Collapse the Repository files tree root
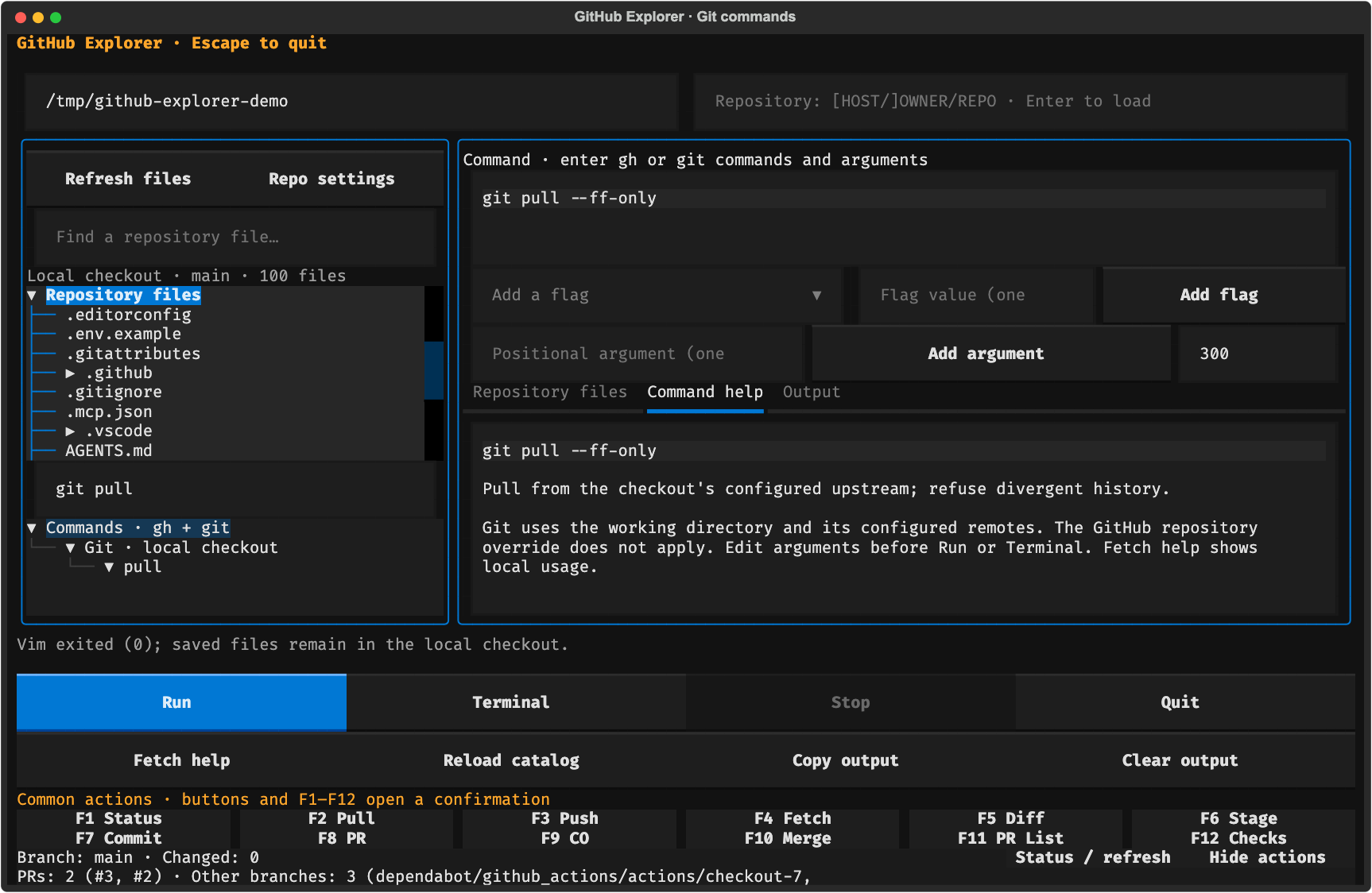Viewport: 1372px width, 893px height. tap(32, 296)
